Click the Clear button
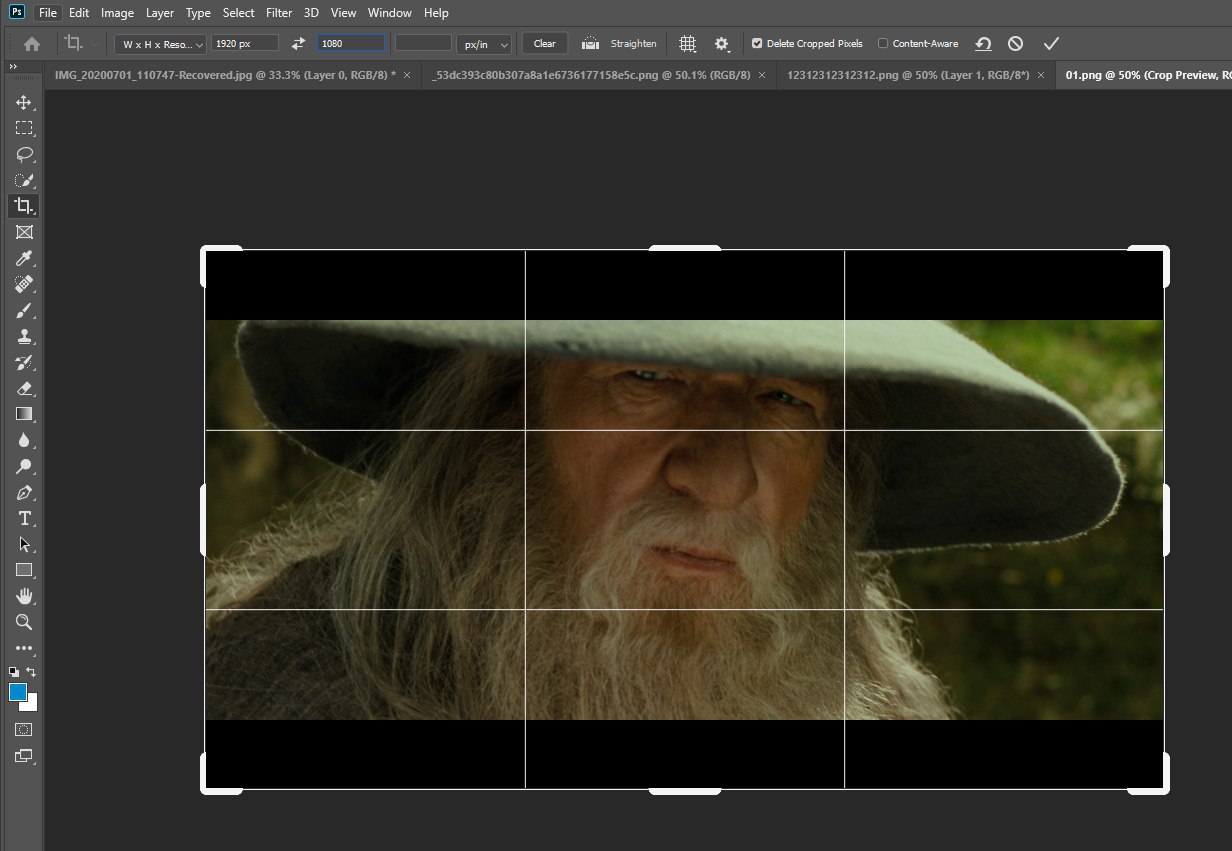The width and height of the screenshot is (1232, 851). pos(545,44)
